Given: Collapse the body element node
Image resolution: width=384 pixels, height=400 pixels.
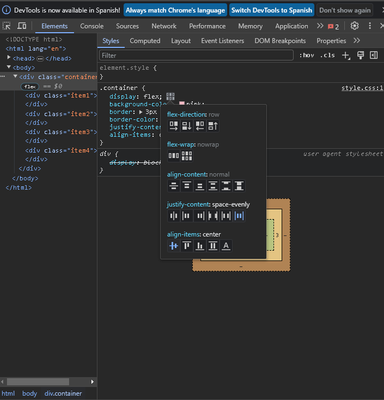Looking at the screenshot, I should pos(9,67).
